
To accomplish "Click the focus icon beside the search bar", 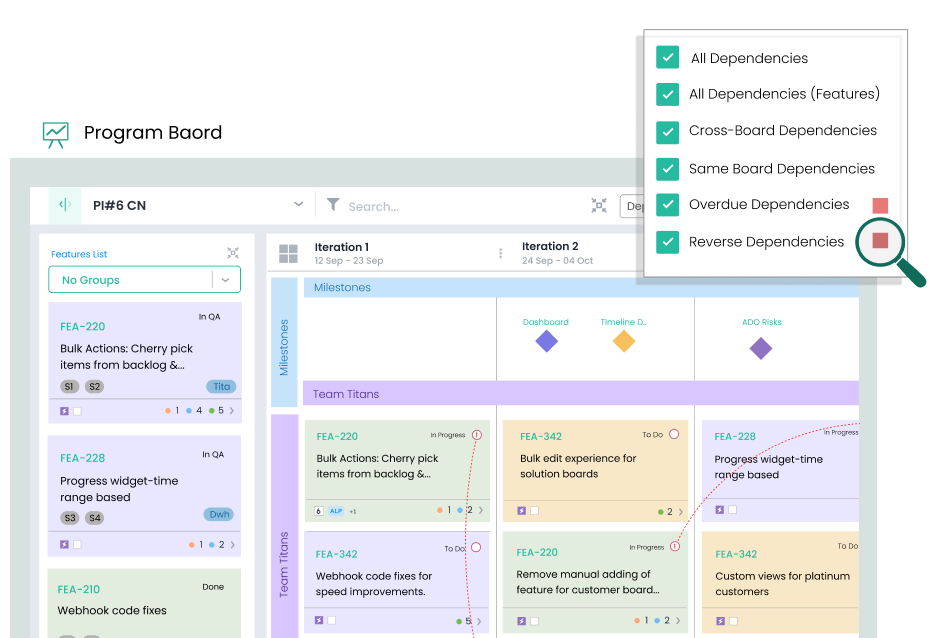I will pyautogui.click(x=599, y=205).
